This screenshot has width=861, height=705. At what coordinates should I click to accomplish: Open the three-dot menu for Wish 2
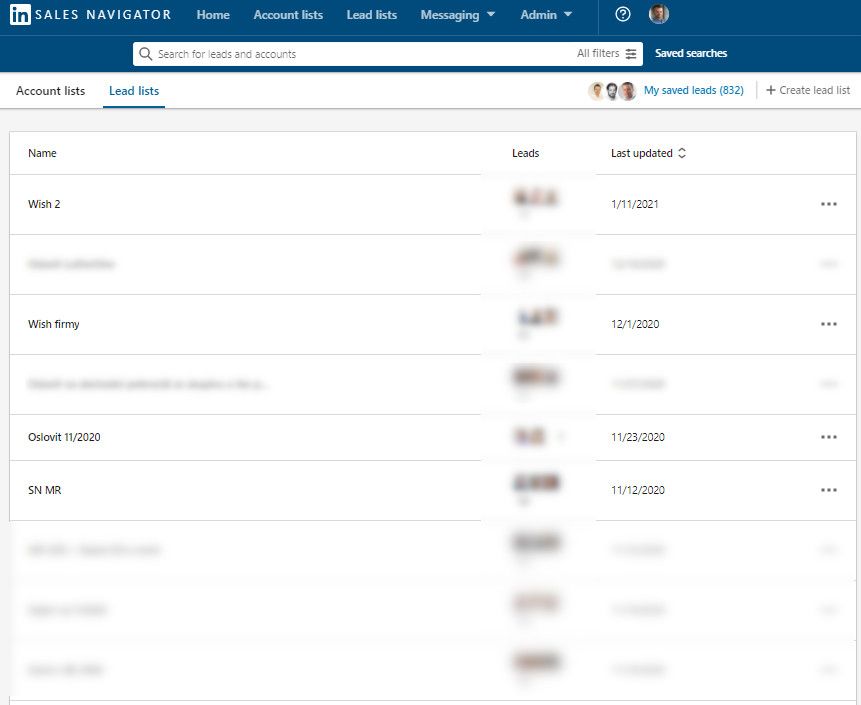tap(828, 204)
